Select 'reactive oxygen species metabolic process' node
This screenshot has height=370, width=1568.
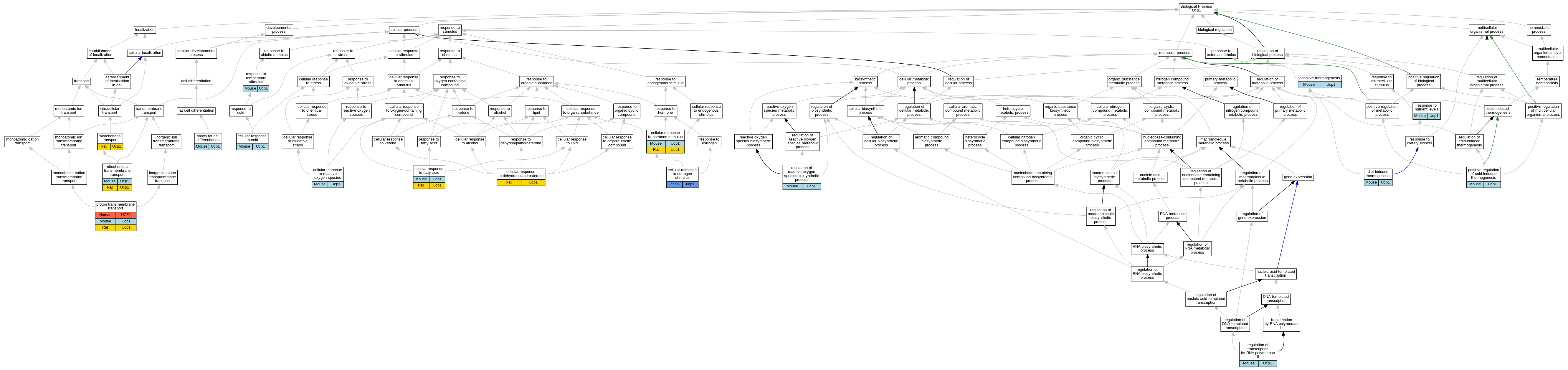(x=779, y=111)
